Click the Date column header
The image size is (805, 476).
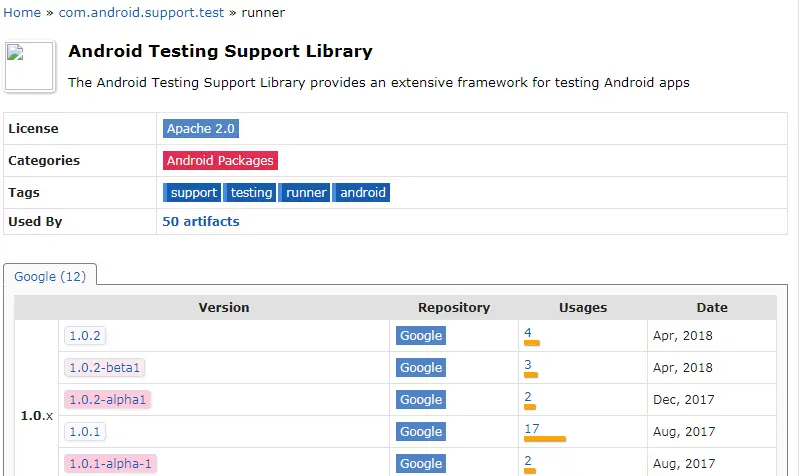[x=712, y=308]
